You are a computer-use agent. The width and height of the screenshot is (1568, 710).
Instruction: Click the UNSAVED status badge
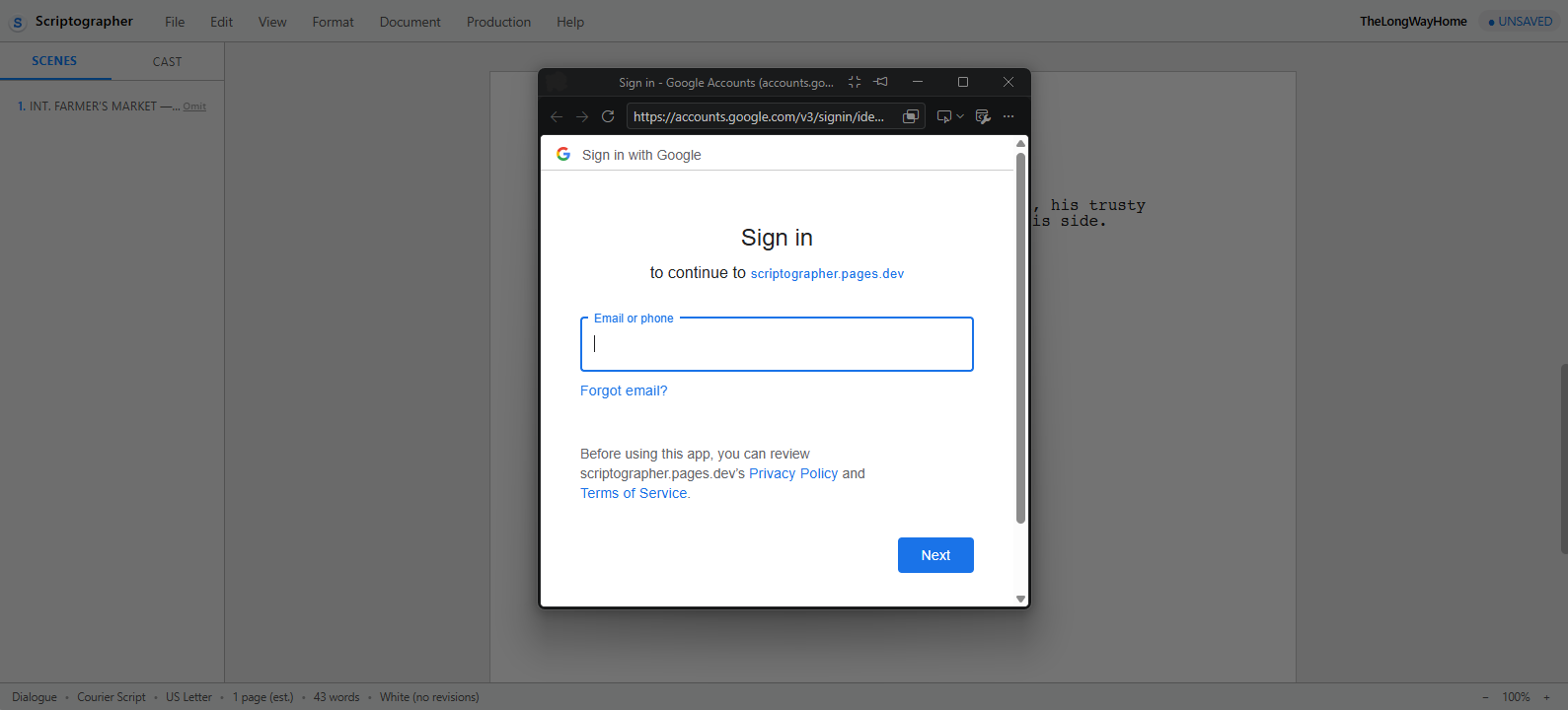1520,22
